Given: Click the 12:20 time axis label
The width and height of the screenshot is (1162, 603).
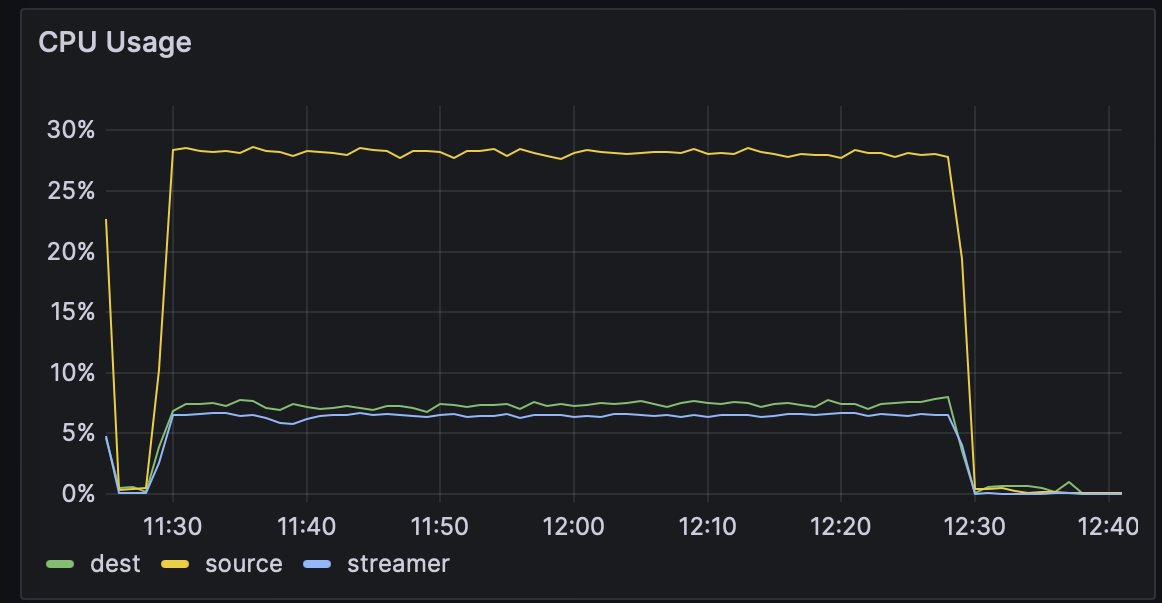Looking at the screenshot, I should [x=841, y=526].
